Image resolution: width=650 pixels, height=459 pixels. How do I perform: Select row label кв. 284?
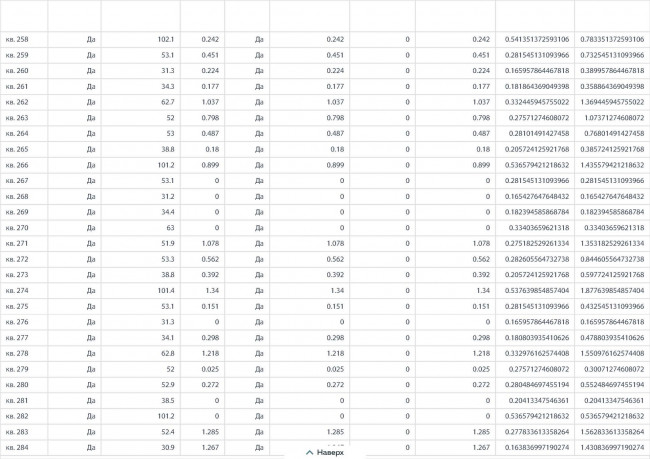coord(17,447)
